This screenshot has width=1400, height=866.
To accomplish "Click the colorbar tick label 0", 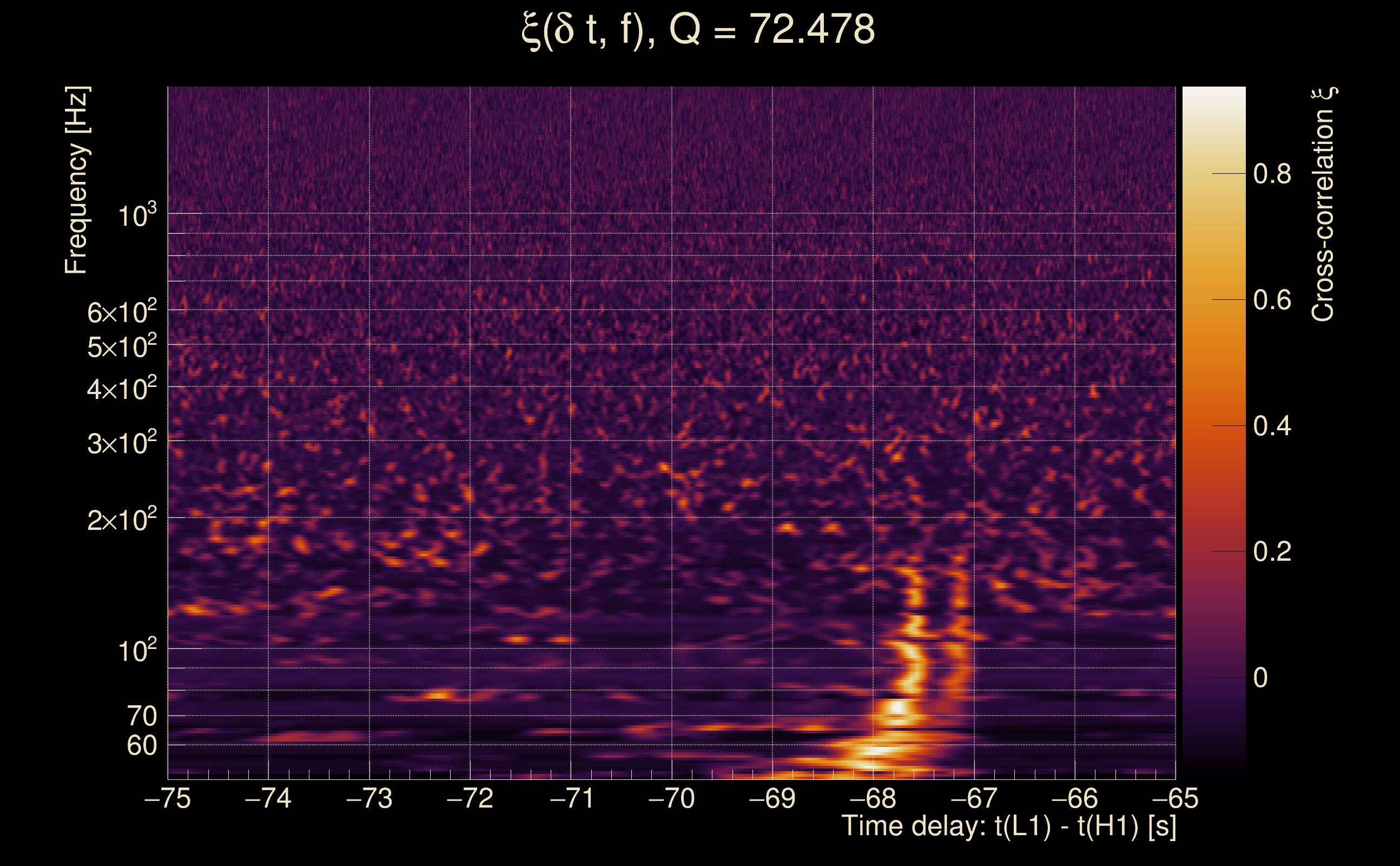I will [1260, 678].
